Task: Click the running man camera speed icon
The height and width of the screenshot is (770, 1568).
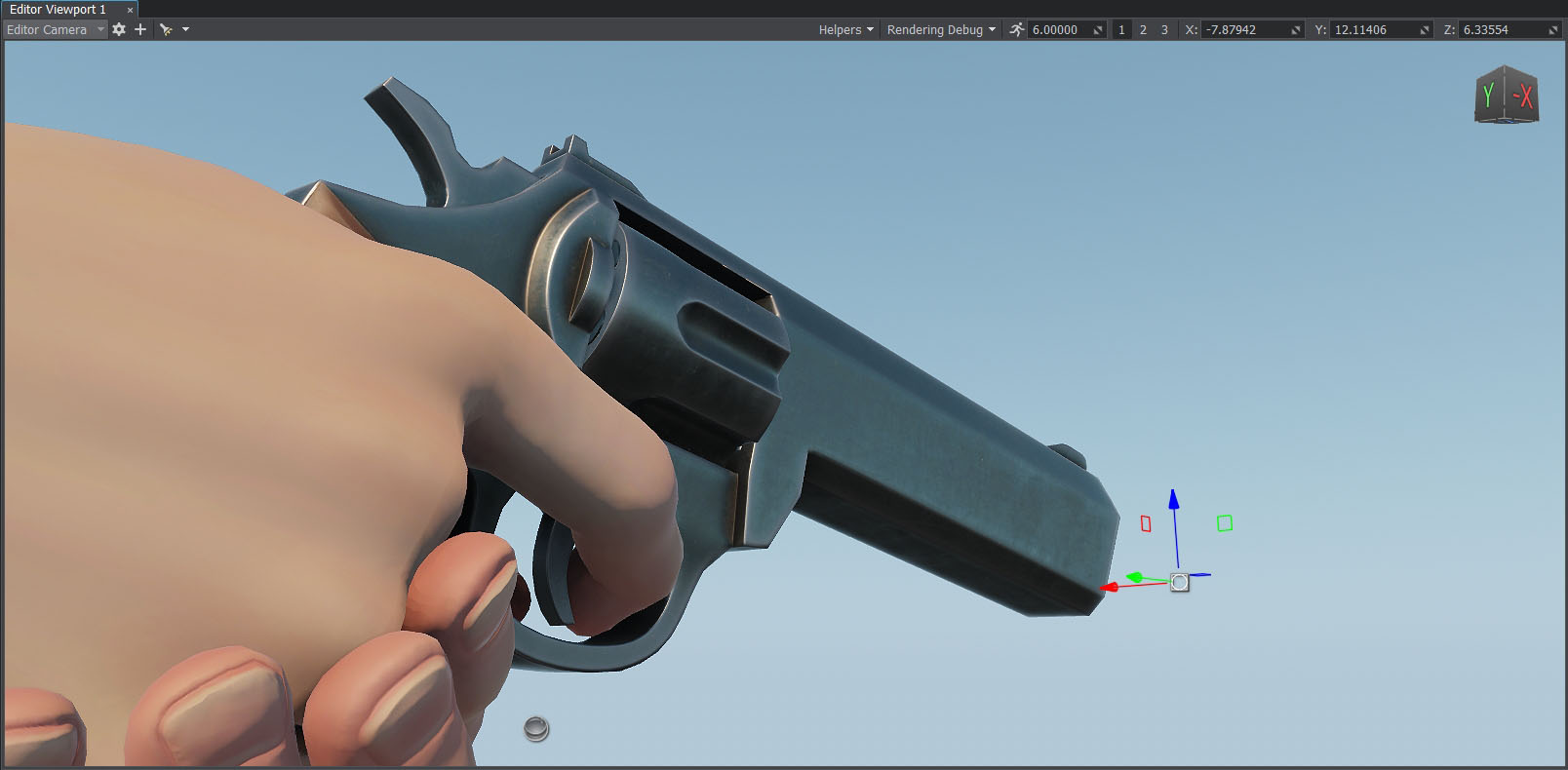Action: click(1017, 29)
